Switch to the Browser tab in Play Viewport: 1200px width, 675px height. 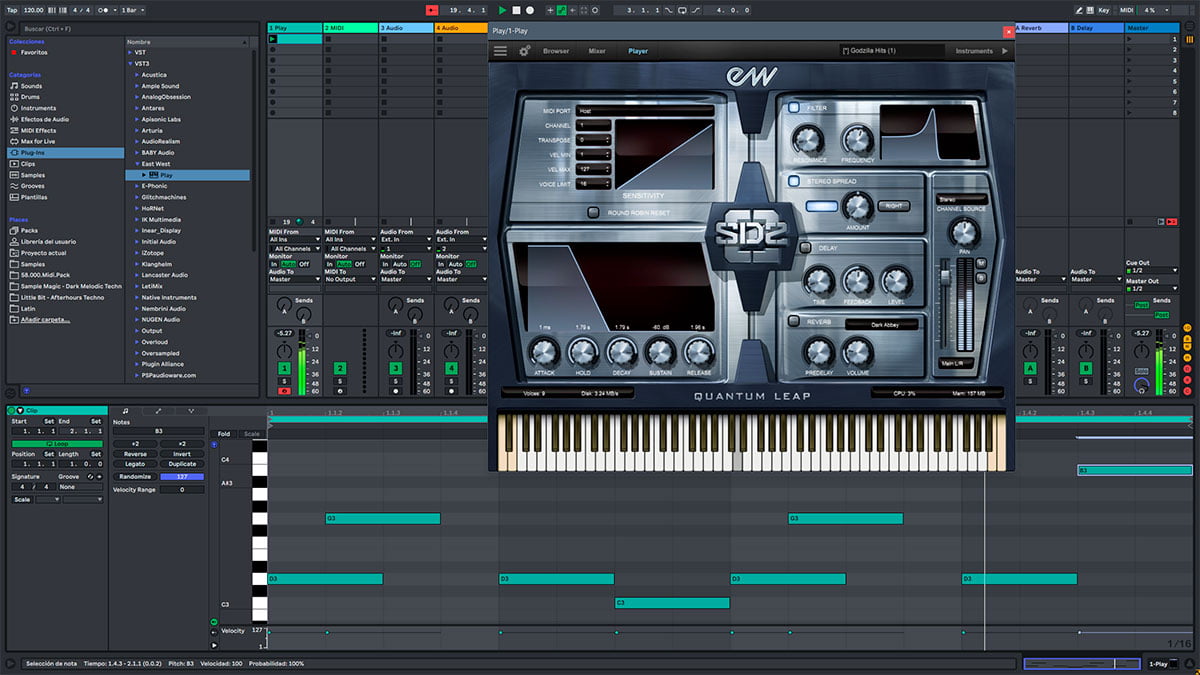point(556,51)
